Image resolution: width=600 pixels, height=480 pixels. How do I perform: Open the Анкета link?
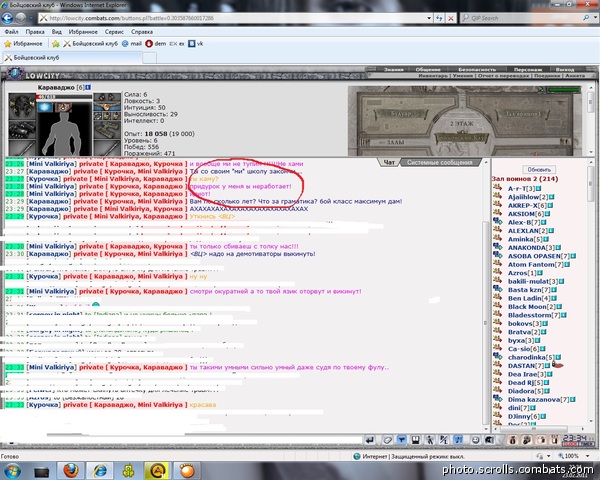point(575,76)
